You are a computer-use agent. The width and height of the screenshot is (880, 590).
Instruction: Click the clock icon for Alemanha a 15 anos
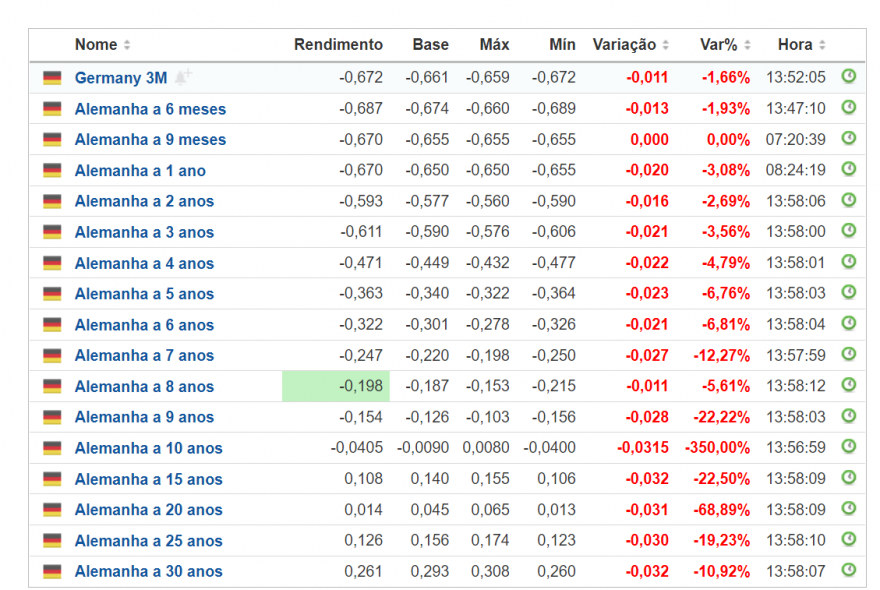[x=849, y=477]
